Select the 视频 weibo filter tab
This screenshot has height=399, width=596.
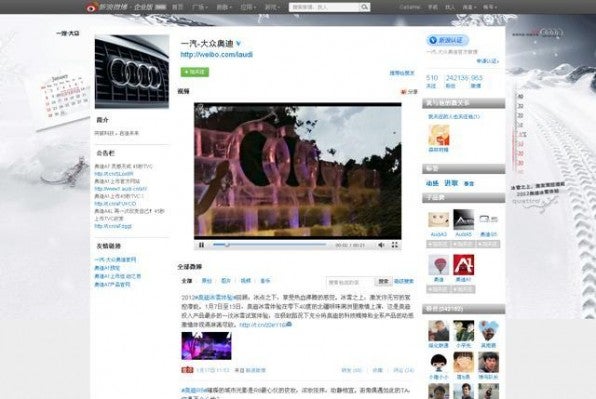tap(246, 281)
